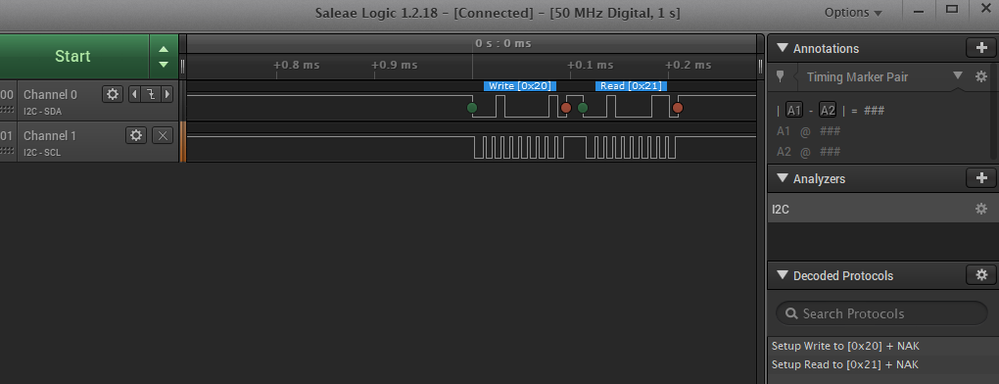Click the red stop marker after Read [0x21]
999x384 pixels.
coord(677,108)
